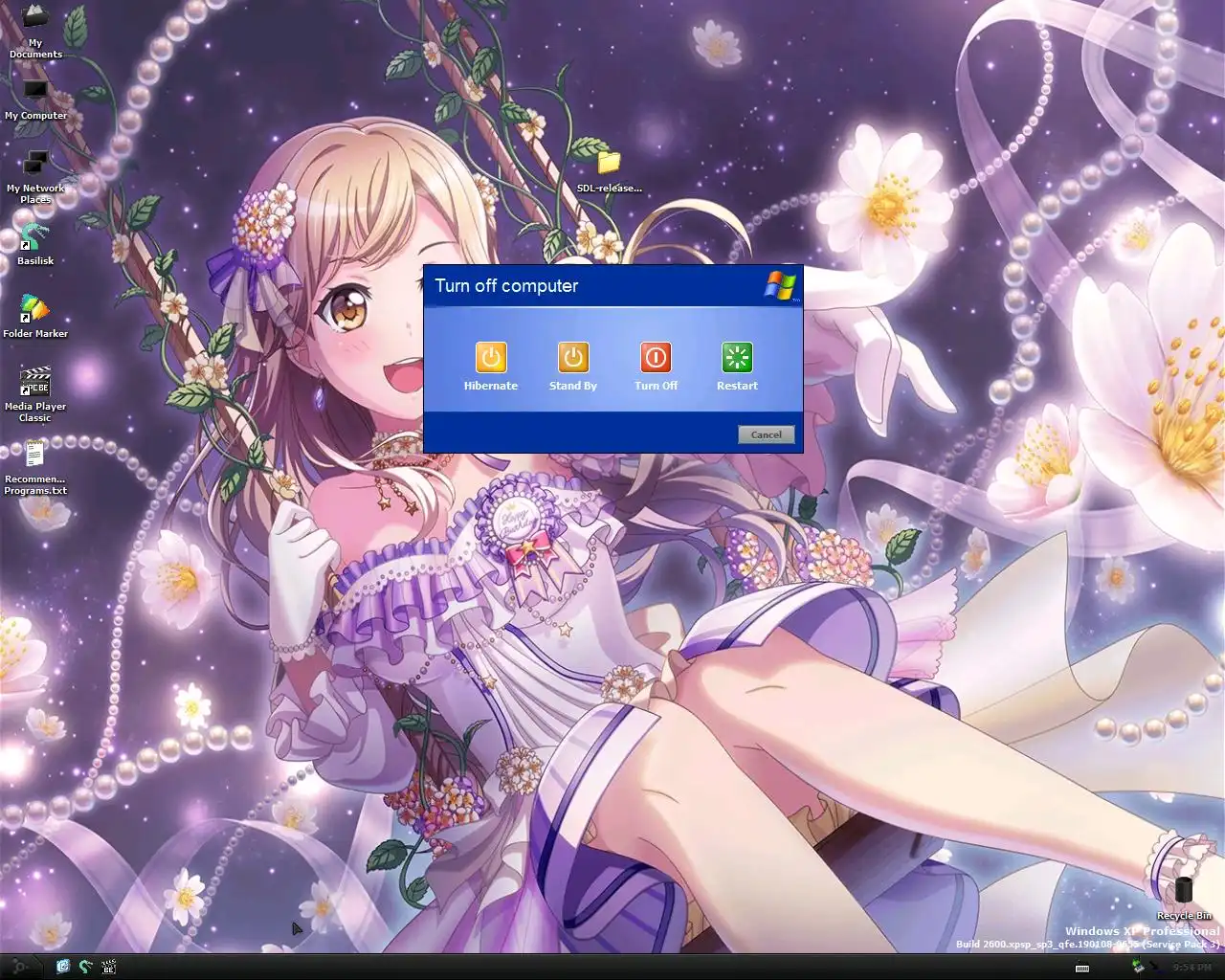
Task: Select My Network Places desktop icon
Action: (x=35, y=177)
